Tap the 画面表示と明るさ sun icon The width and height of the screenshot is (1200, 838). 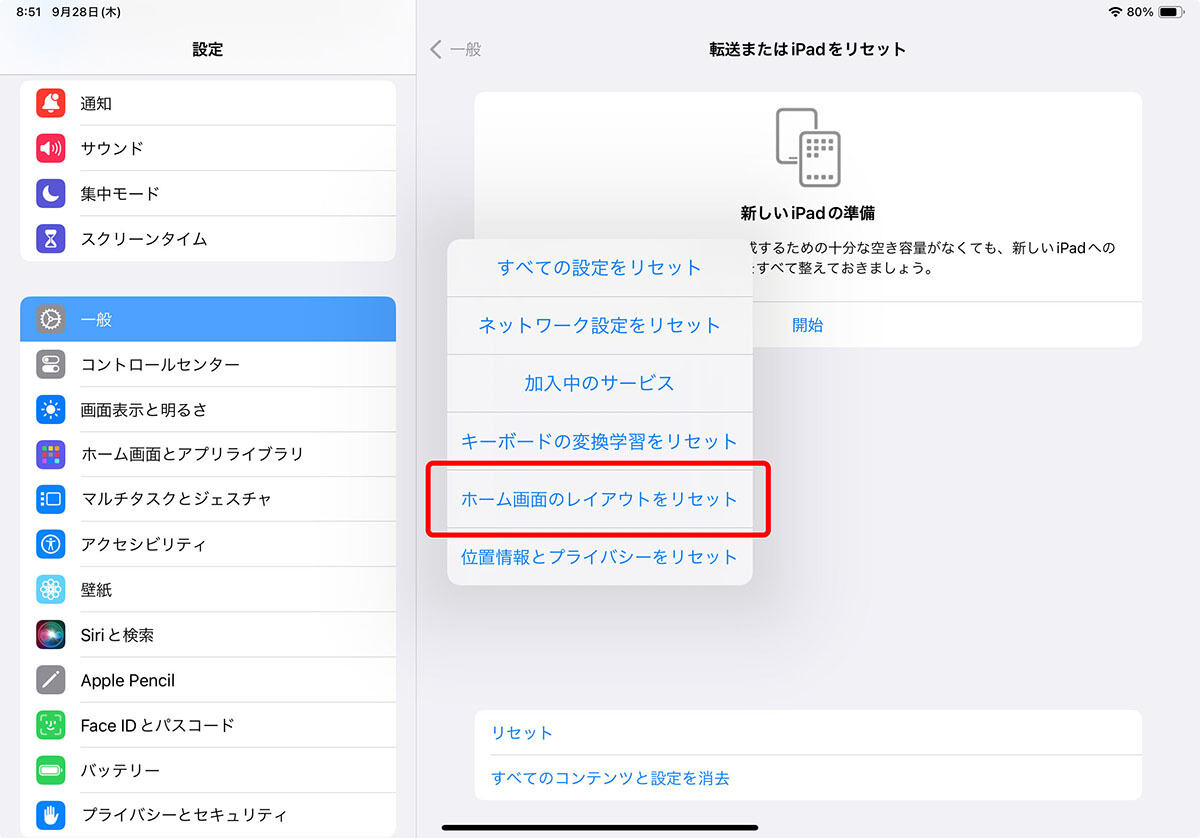coord(51,409)
